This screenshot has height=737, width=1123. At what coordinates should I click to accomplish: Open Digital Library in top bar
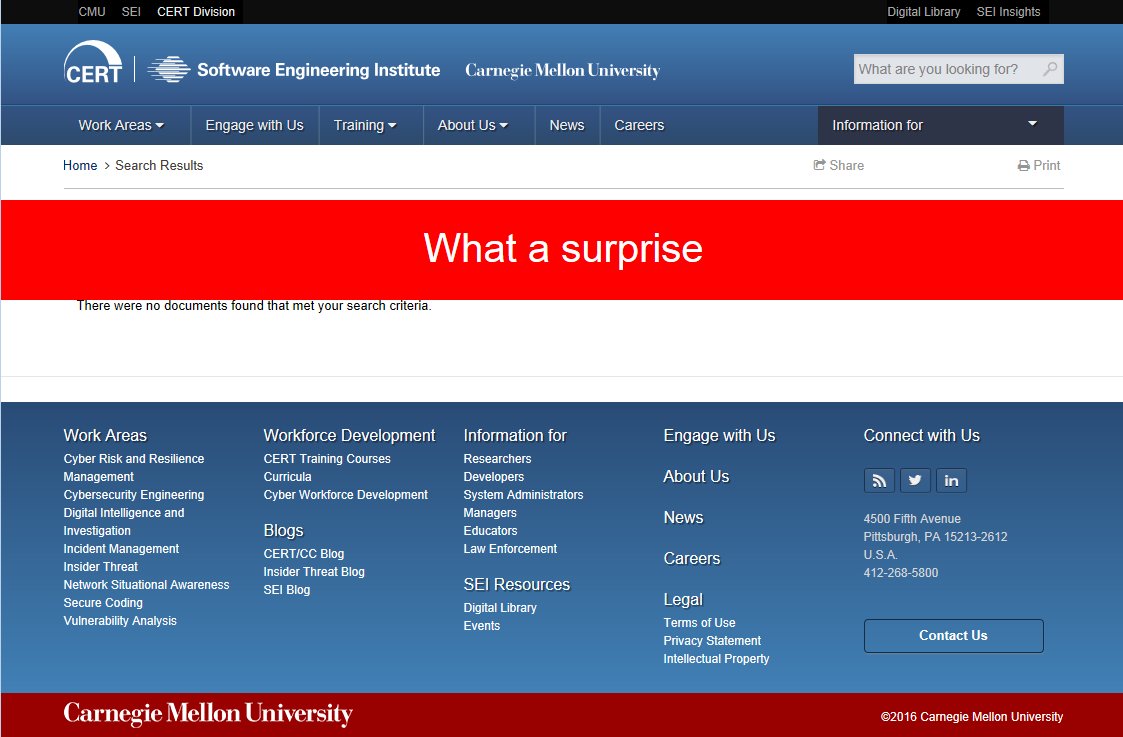[923, 11]
